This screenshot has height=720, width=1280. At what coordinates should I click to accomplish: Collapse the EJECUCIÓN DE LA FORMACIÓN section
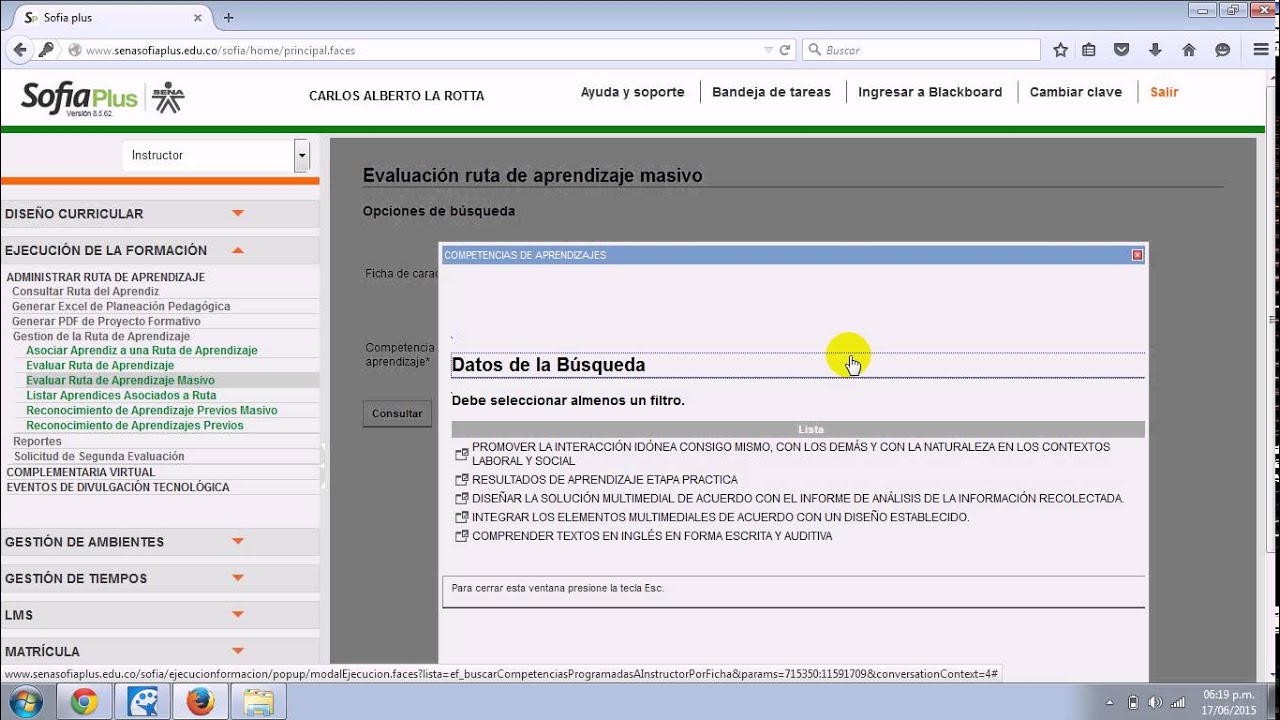238,250
